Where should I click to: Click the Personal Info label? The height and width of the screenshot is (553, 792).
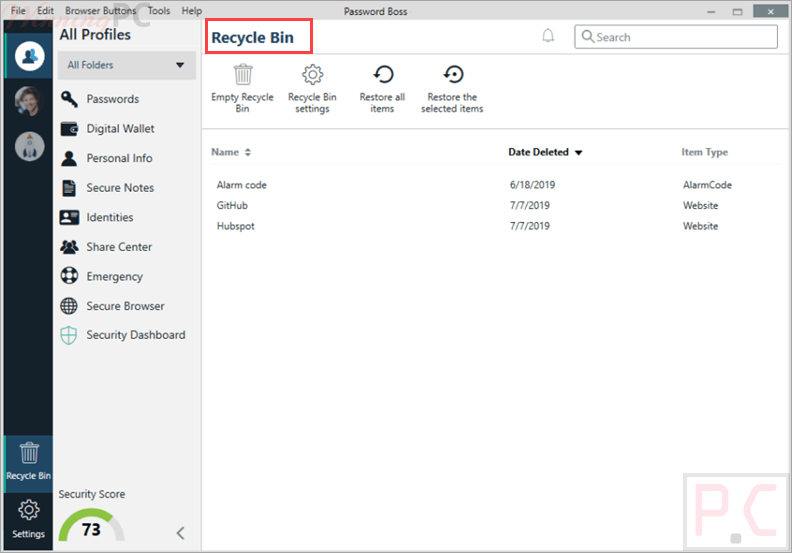(119, 159)
